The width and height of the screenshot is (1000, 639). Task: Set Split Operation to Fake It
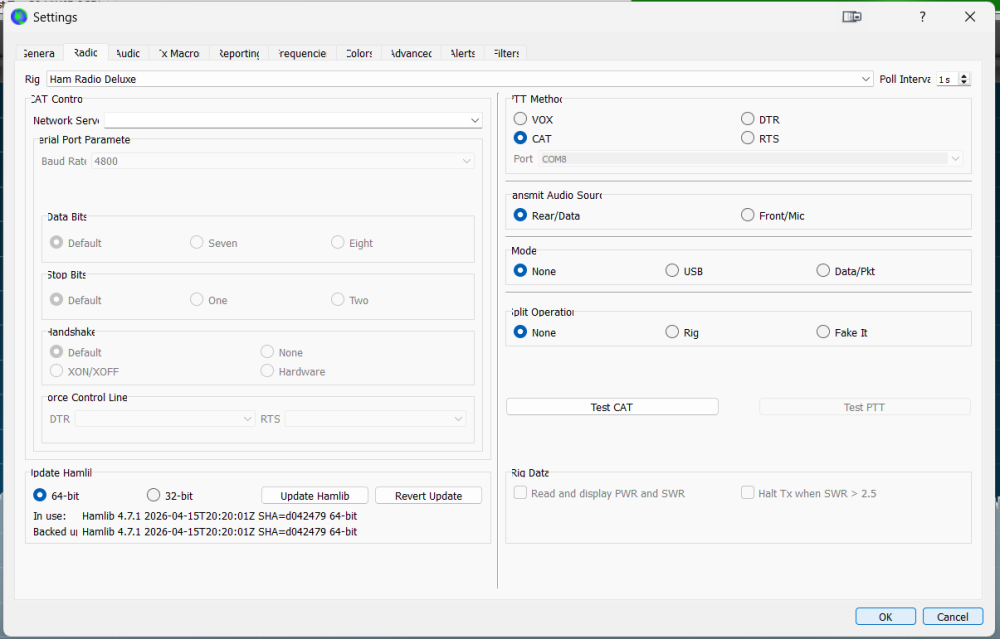(x=842, y=332)
